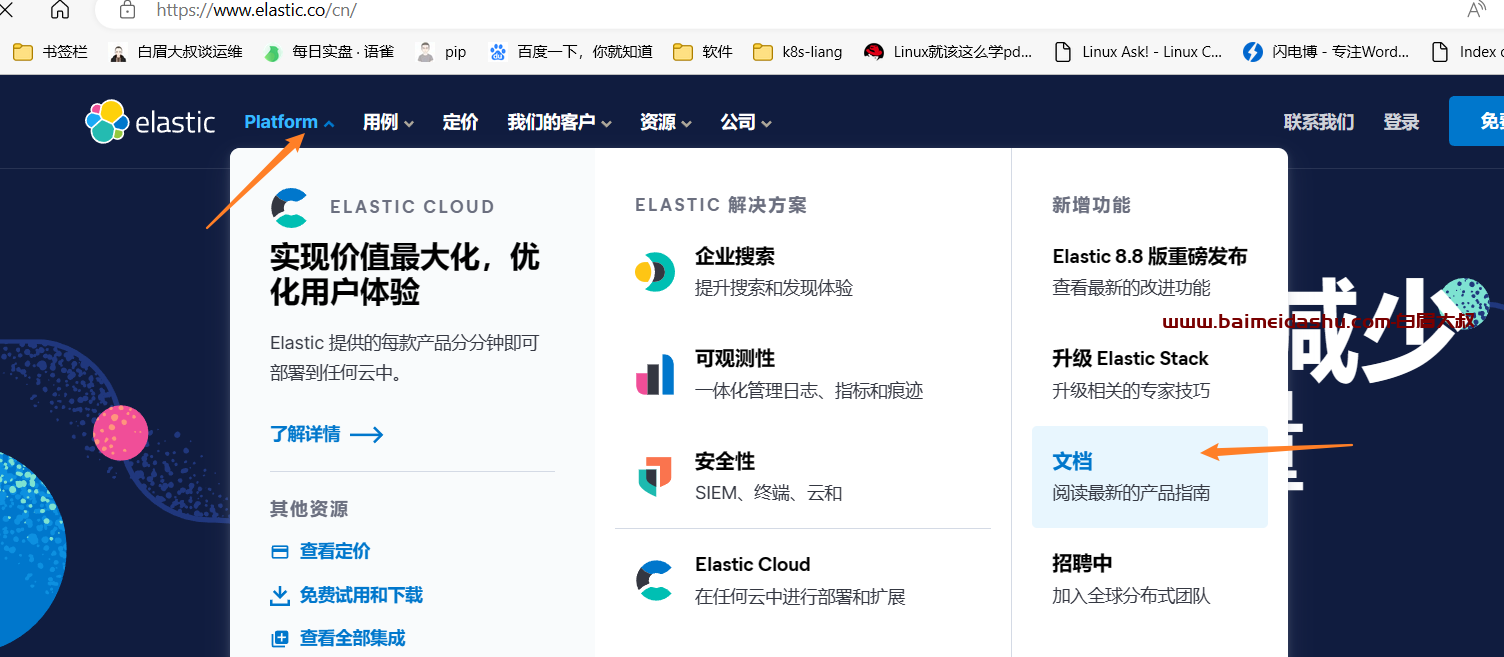Click the 新增功能 section heading
The image size is (1504, 657).
click(x=1091, y=205)
